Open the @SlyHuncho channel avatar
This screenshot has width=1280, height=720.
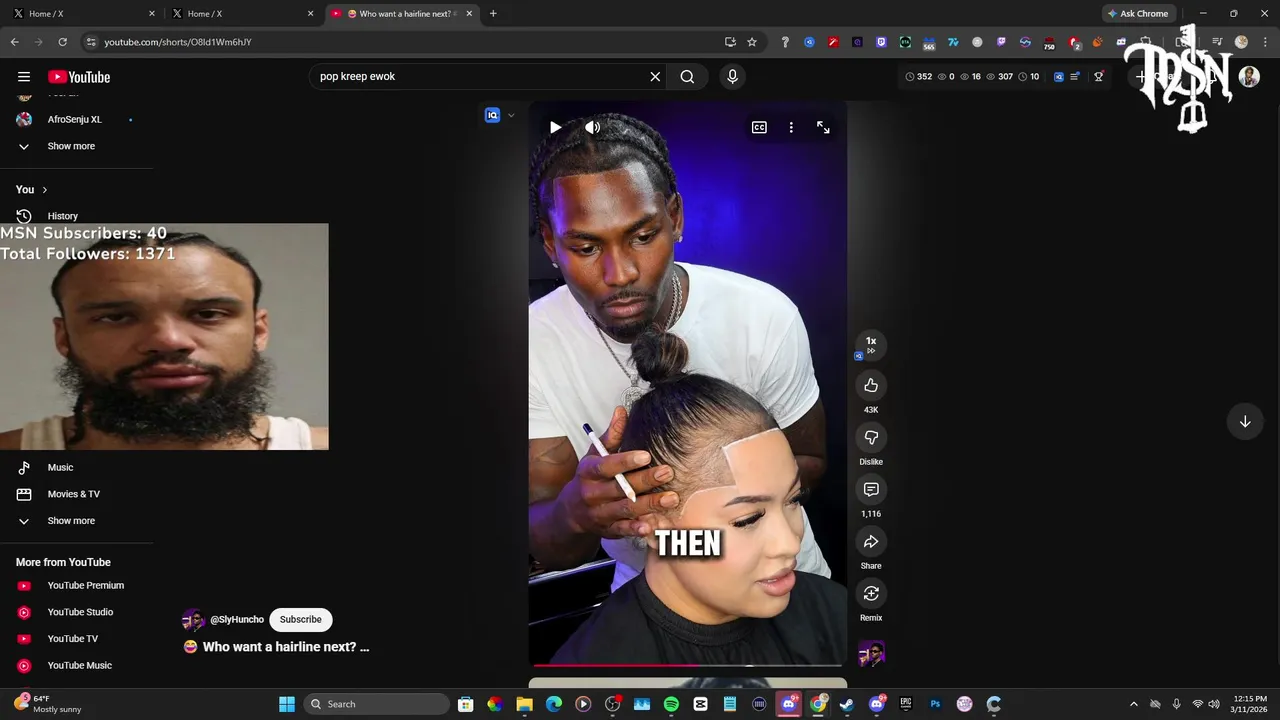[193, 620]
